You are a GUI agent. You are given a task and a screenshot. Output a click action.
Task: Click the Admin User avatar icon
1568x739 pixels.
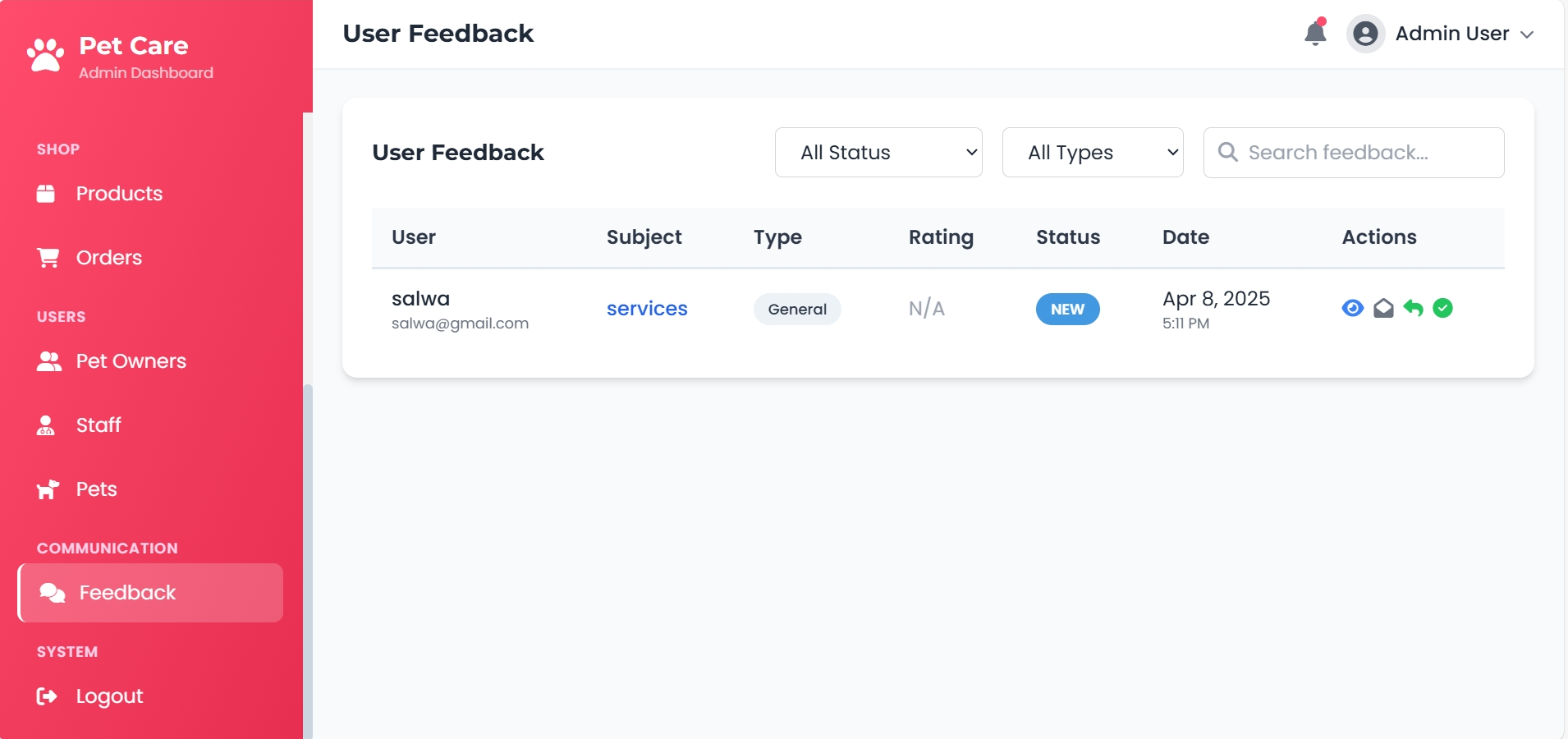(1365, 34)
